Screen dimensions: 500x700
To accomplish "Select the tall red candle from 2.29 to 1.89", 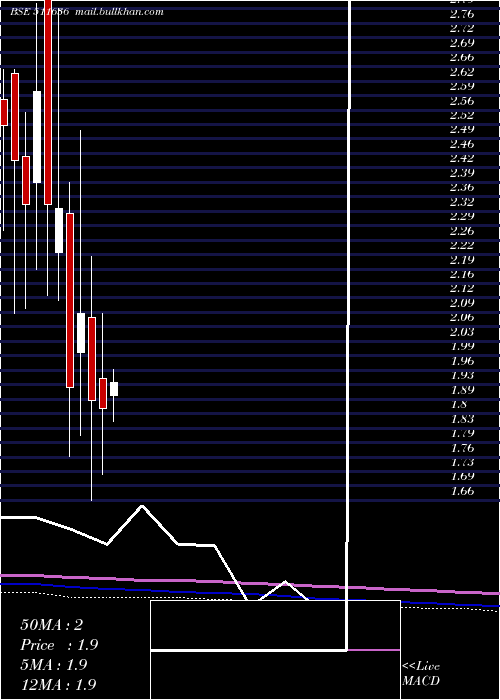I will point(70,300).
